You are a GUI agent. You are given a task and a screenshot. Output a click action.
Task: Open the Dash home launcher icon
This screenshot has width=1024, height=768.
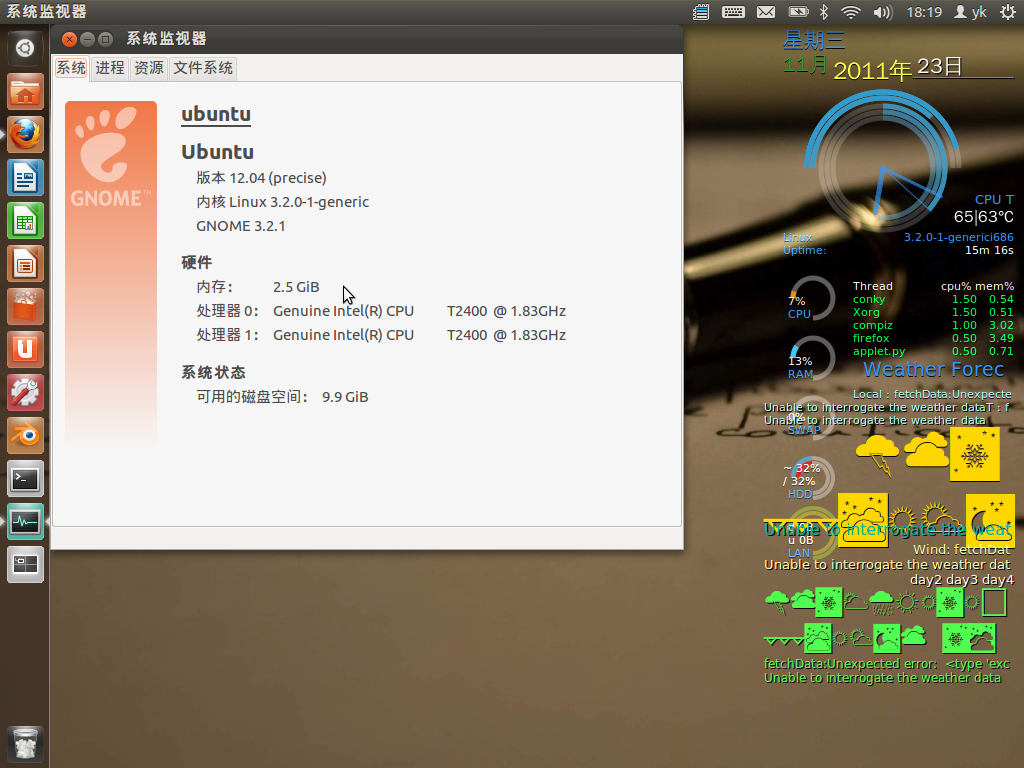pos(25,48)
